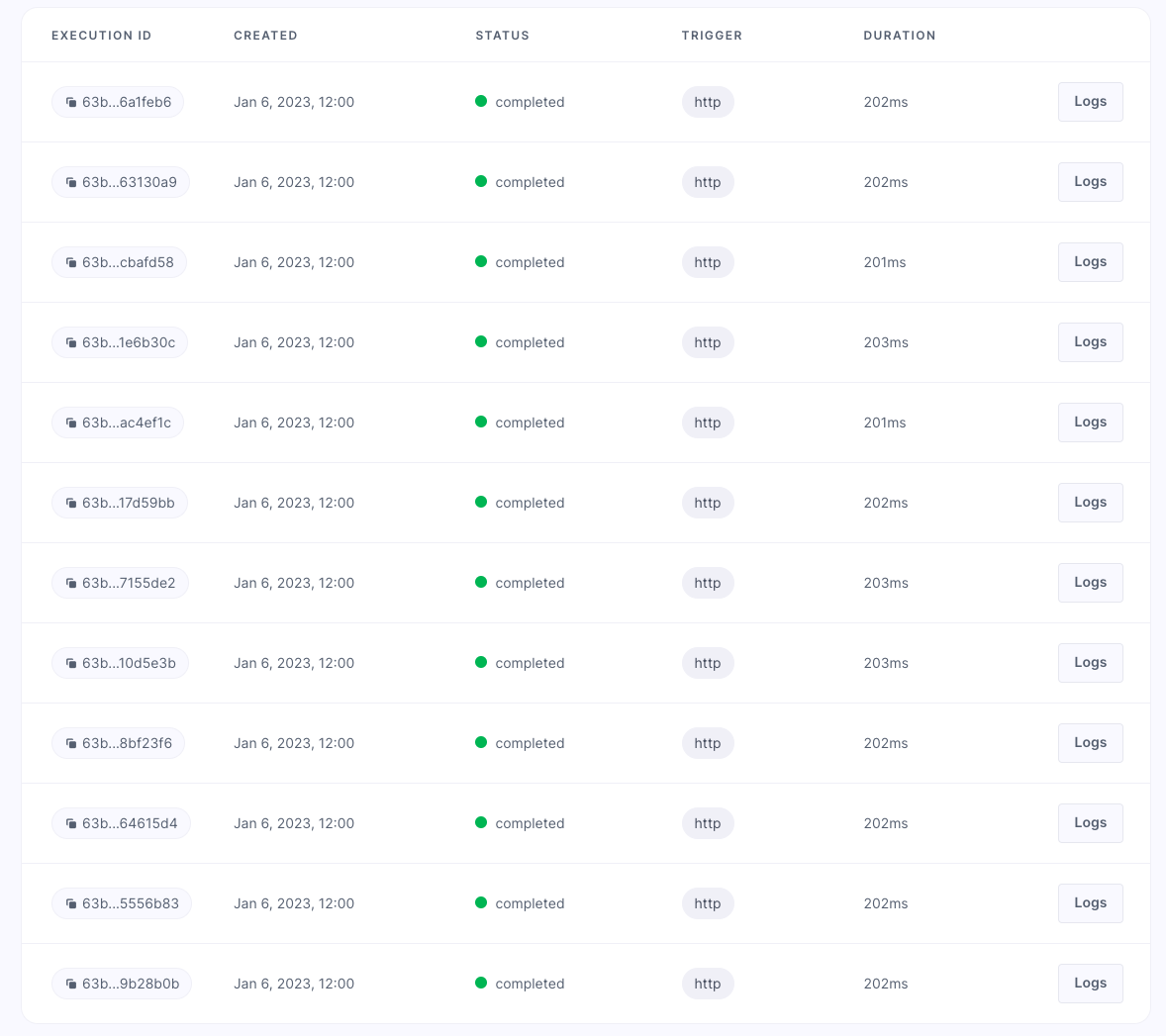This screenshot has width=1166, height=1036.
Task: Open Logs for execution 63b...6a1feb6
Action: click(x=1090, y=102)
